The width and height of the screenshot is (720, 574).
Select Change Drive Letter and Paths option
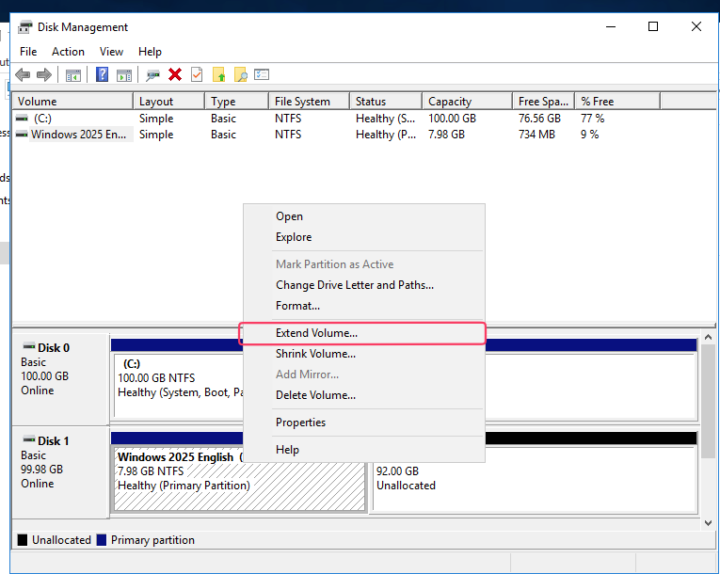[354, 285]
